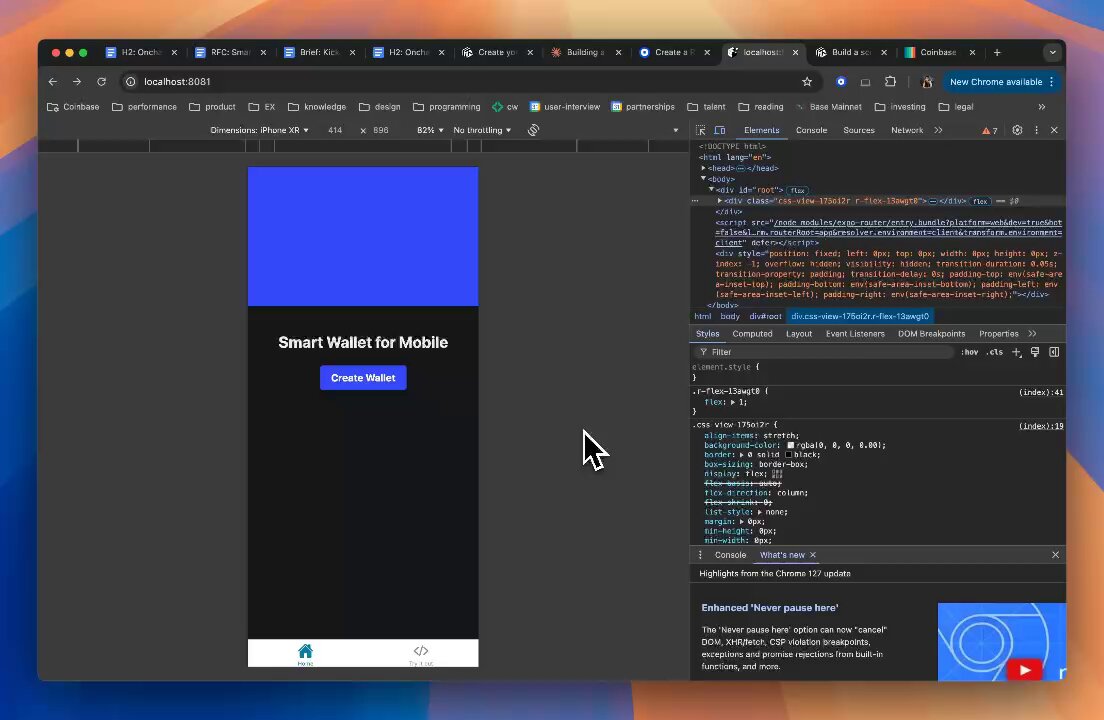Click the New Chrome available button

pos(1000,82)
